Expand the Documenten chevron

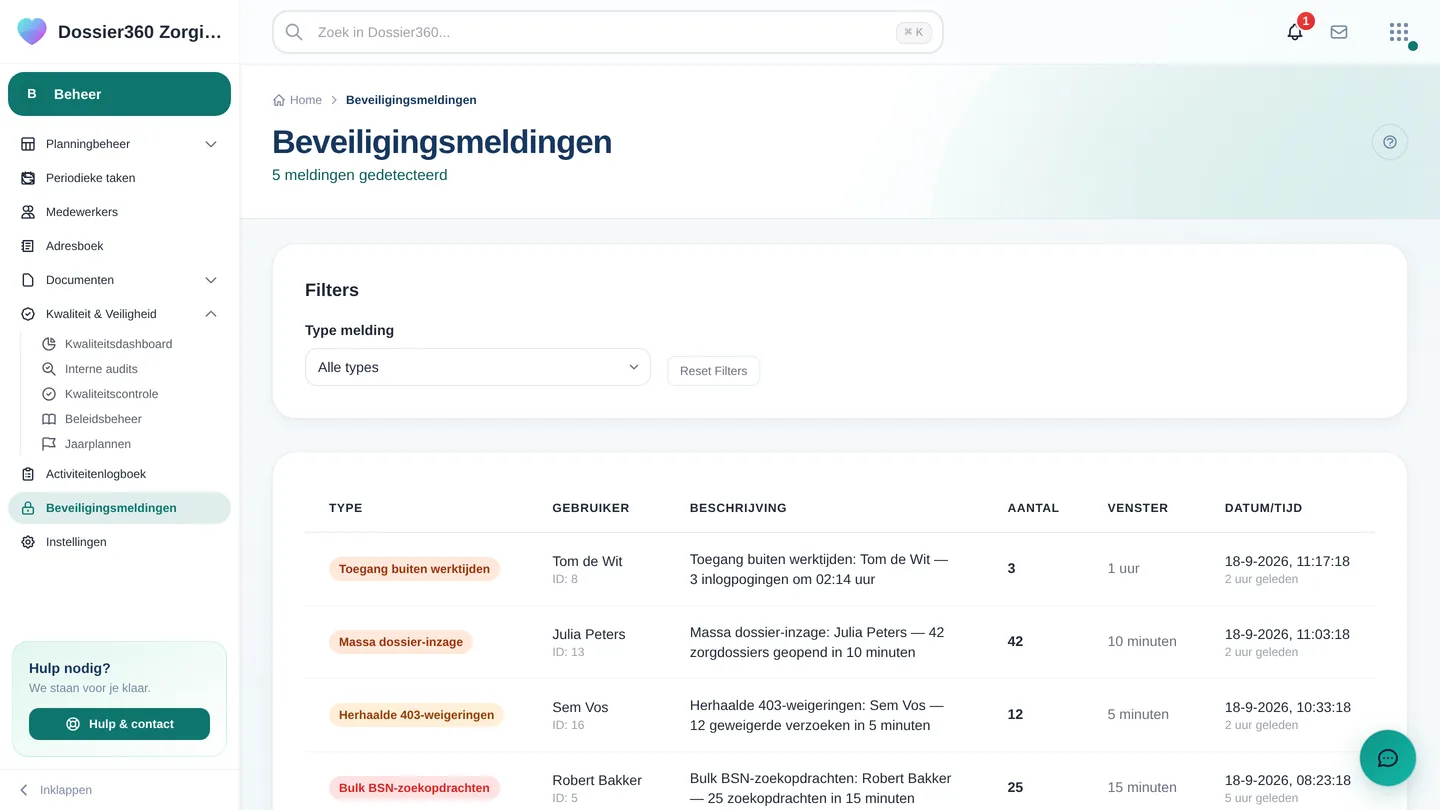click(x=211, y=280)
